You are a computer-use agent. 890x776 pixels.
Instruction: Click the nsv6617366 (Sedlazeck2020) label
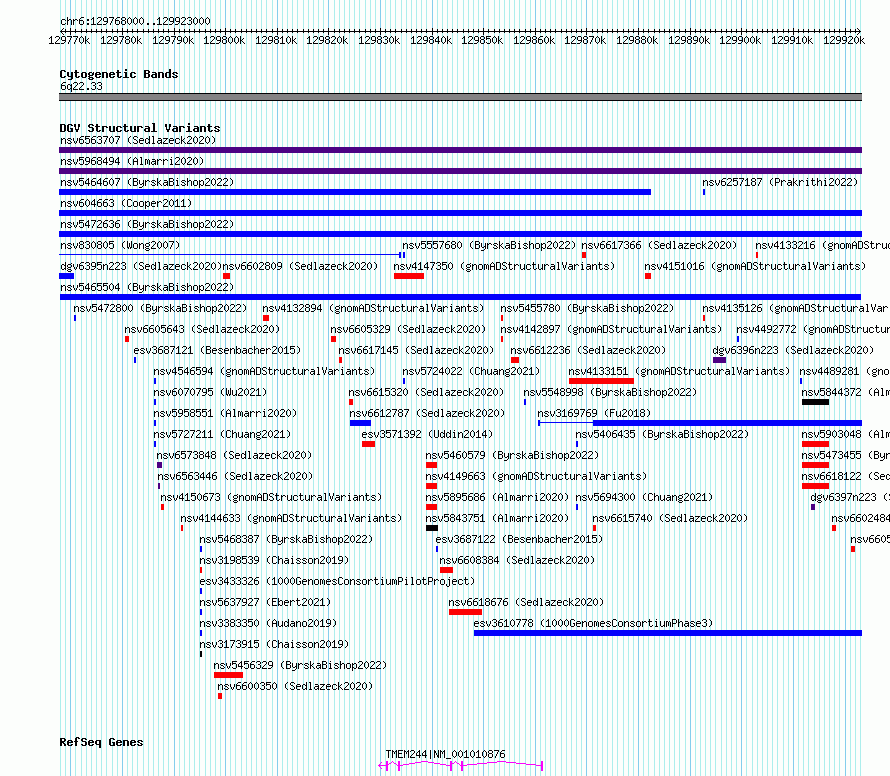(x=659, y=245)
